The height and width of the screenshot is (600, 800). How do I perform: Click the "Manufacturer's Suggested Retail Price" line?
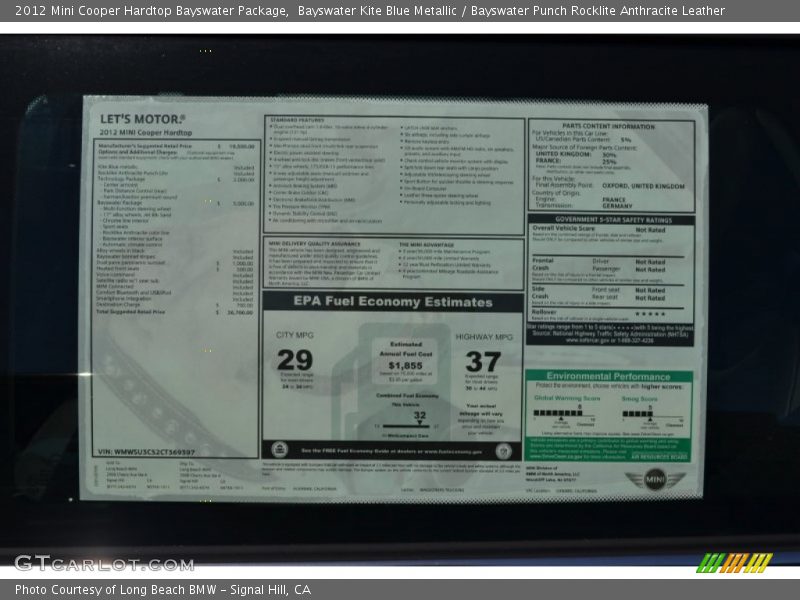176,146
